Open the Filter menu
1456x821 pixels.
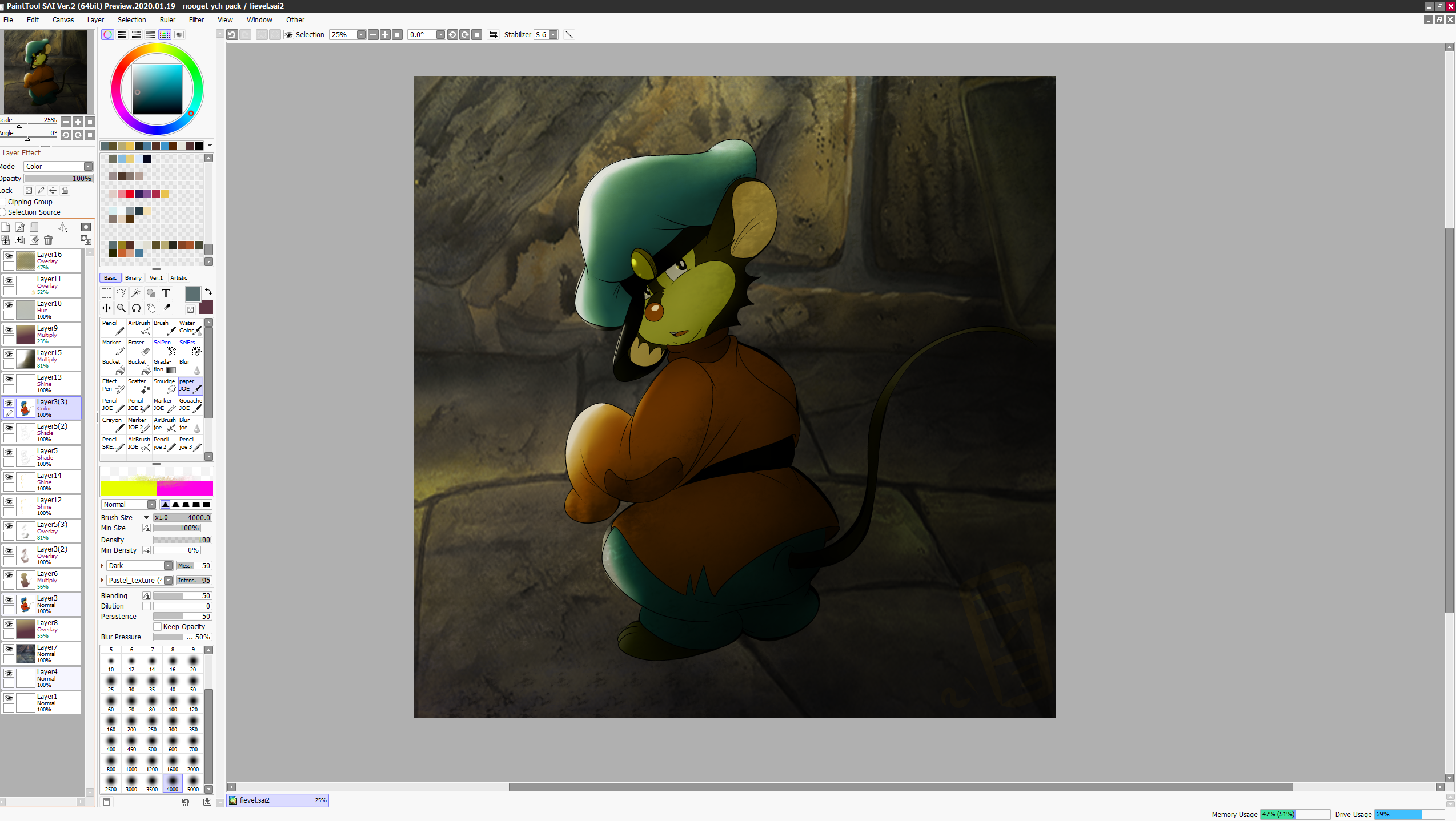click(x=196, y=20)
